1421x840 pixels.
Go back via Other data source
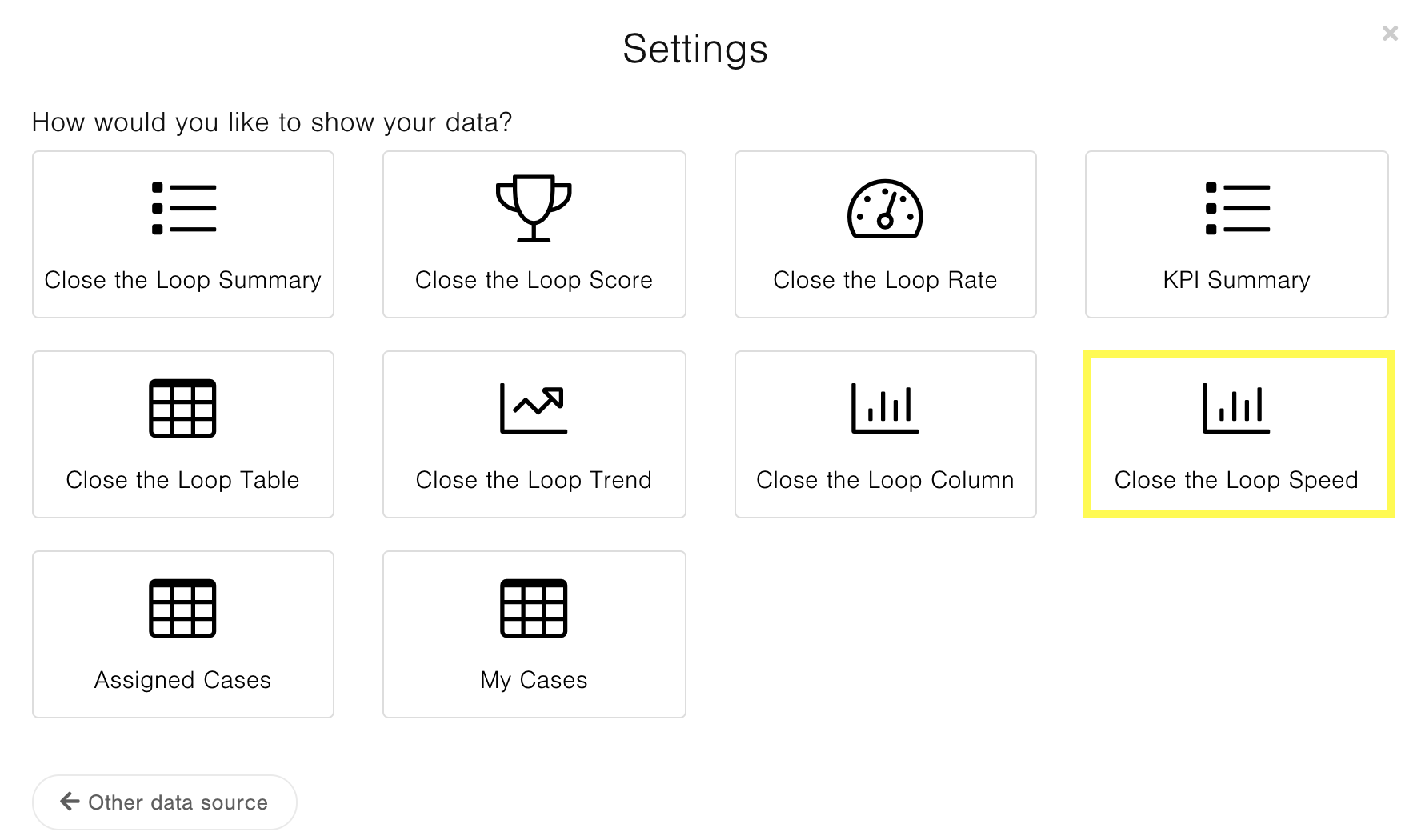pos(164,802)
